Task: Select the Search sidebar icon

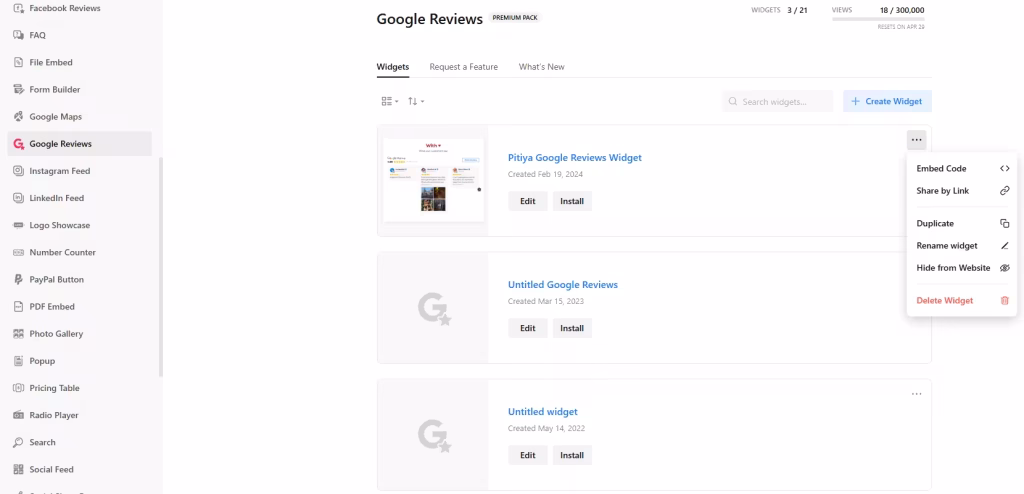Action: [x=18, y=442]
